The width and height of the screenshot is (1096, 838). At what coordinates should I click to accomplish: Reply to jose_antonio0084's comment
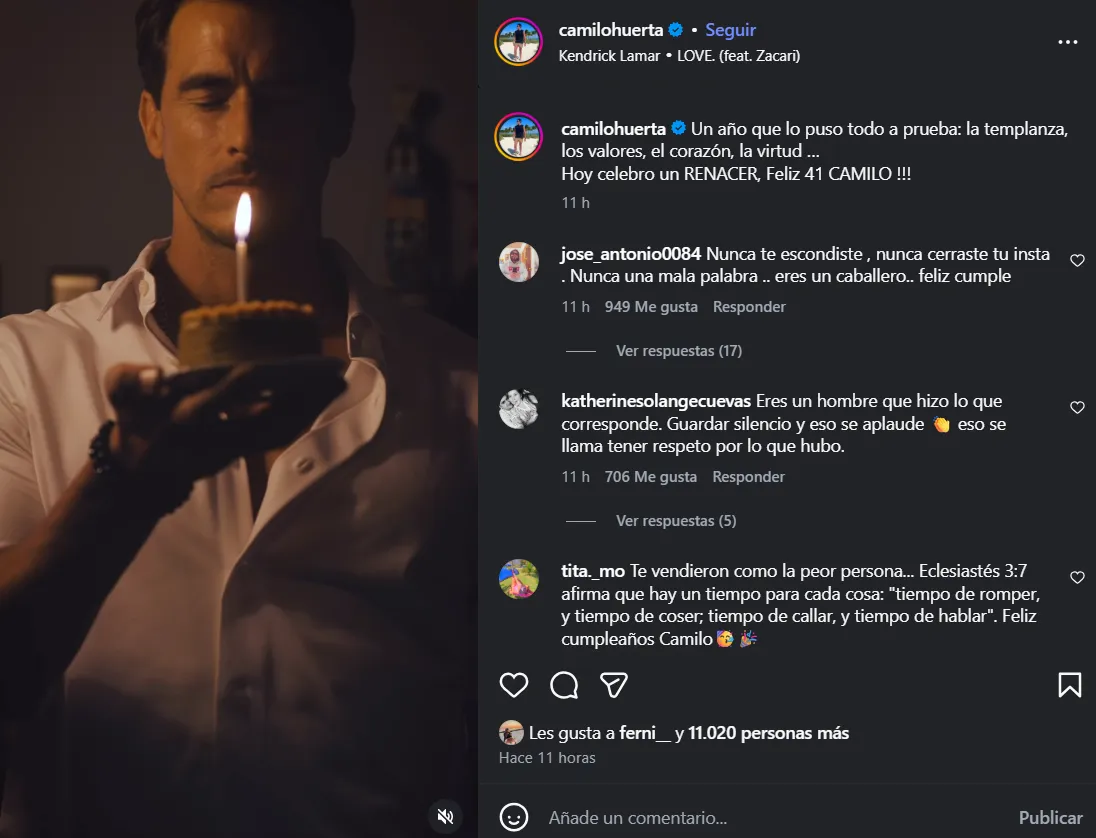749,307
